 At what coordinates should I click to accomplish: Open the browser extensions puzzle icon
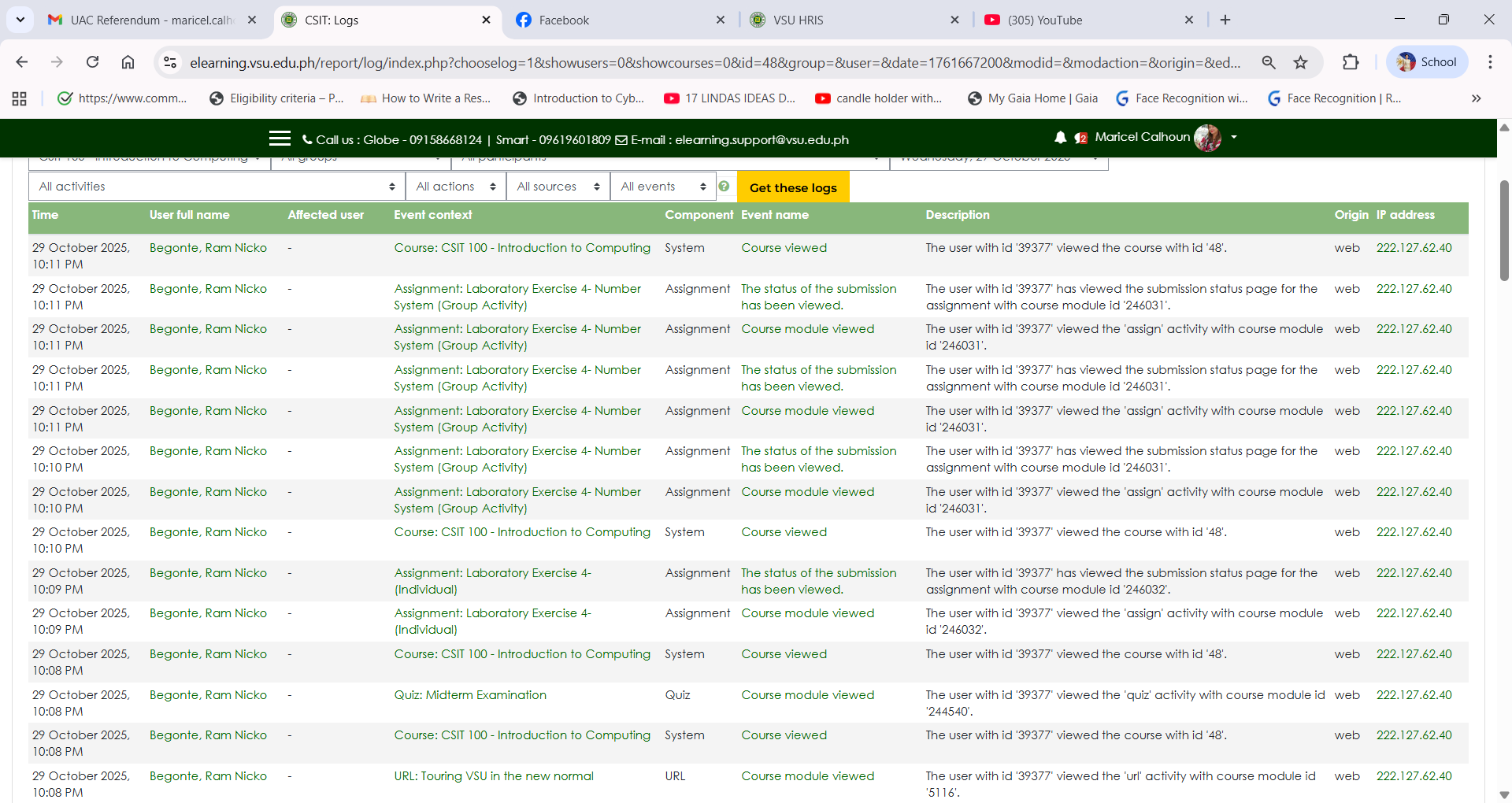tap(1351, 62)
